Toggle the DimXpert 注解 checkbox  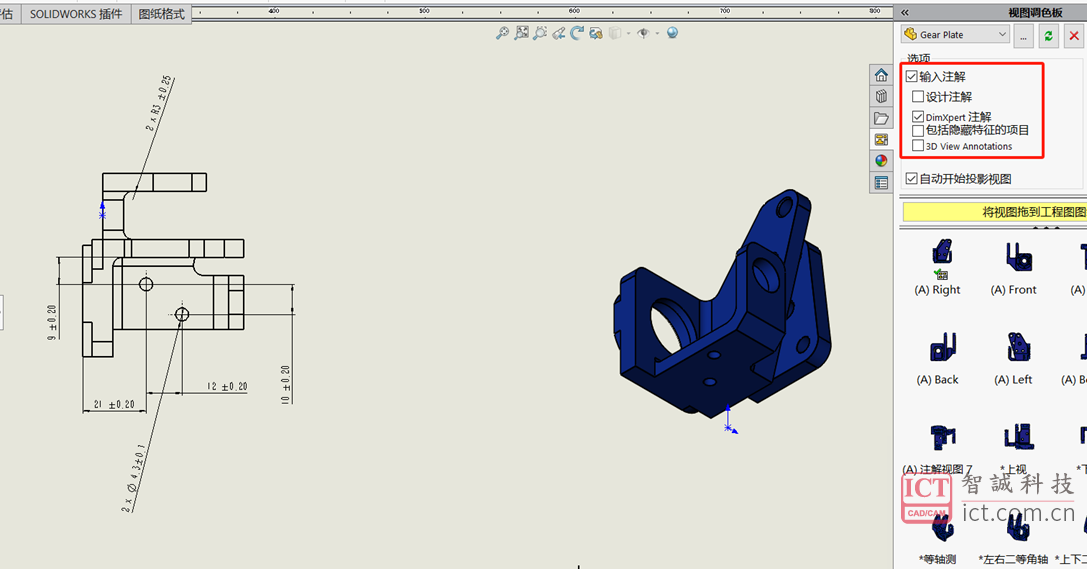point(918,116)
